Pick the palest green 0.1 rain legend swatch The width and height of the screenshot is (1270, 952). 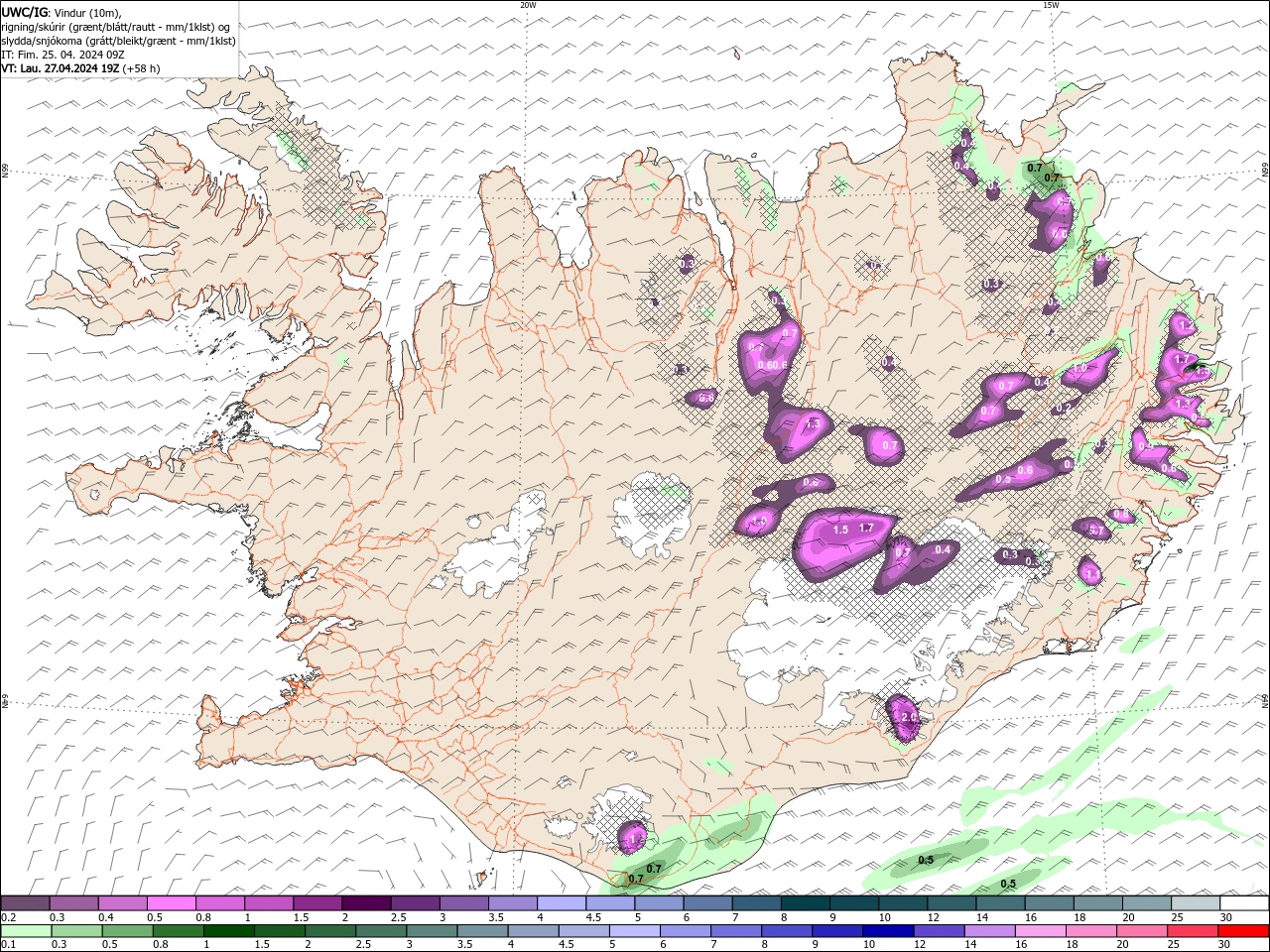click(x=26, y=931)
